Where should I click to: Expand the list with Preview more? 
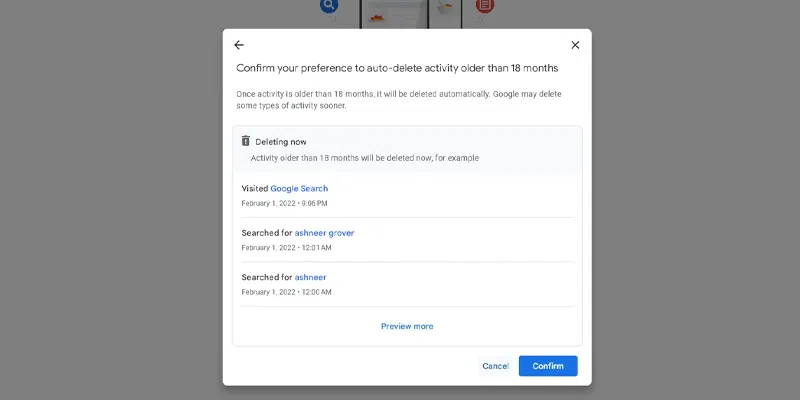[x=407, y=326]
